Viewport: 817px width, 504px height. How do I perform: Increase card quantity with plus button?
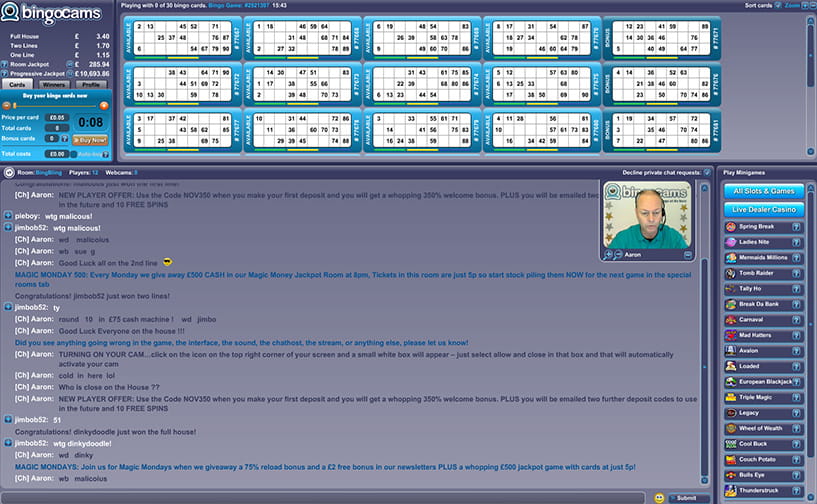point(104,106)
